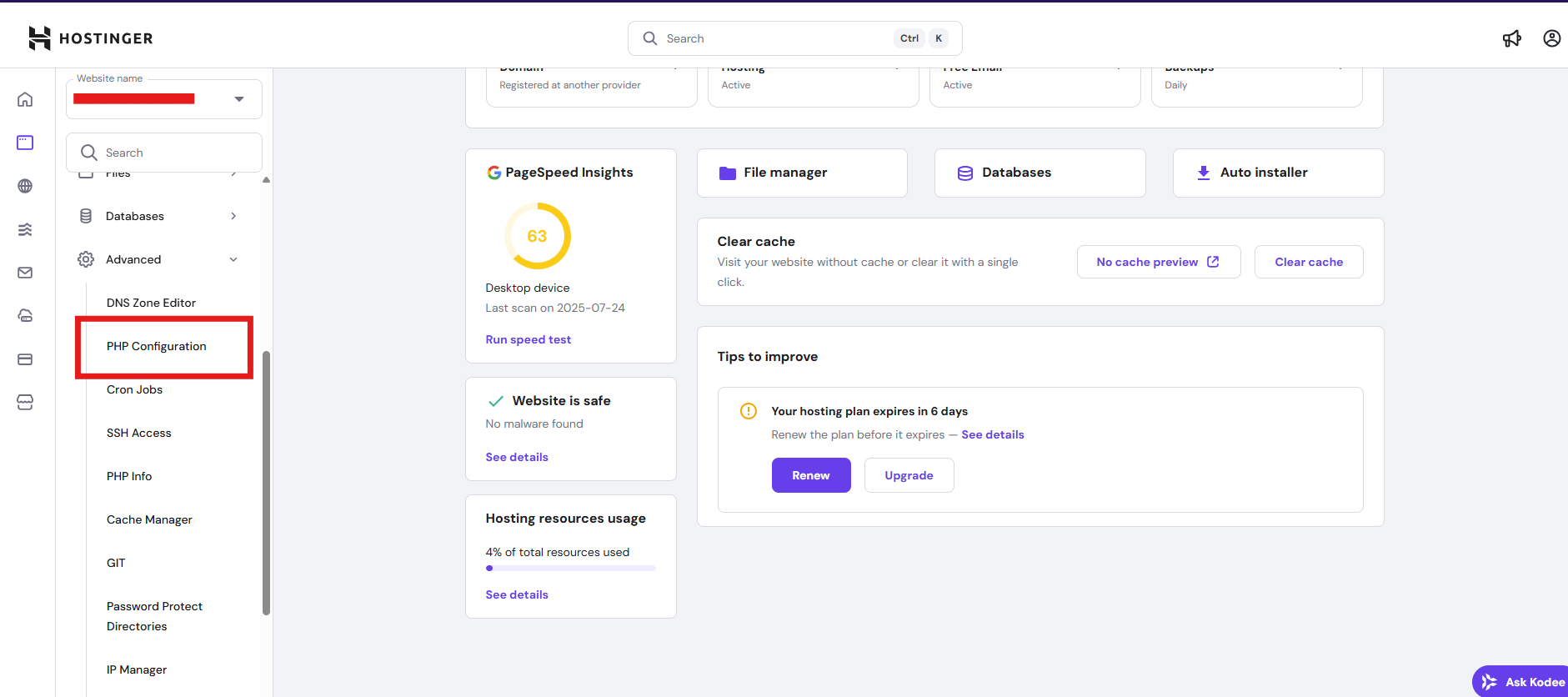This screenshot has width=1568, height=697.
Task: Click the marketplace store icon in sidebar
Action: pos(25,403)
